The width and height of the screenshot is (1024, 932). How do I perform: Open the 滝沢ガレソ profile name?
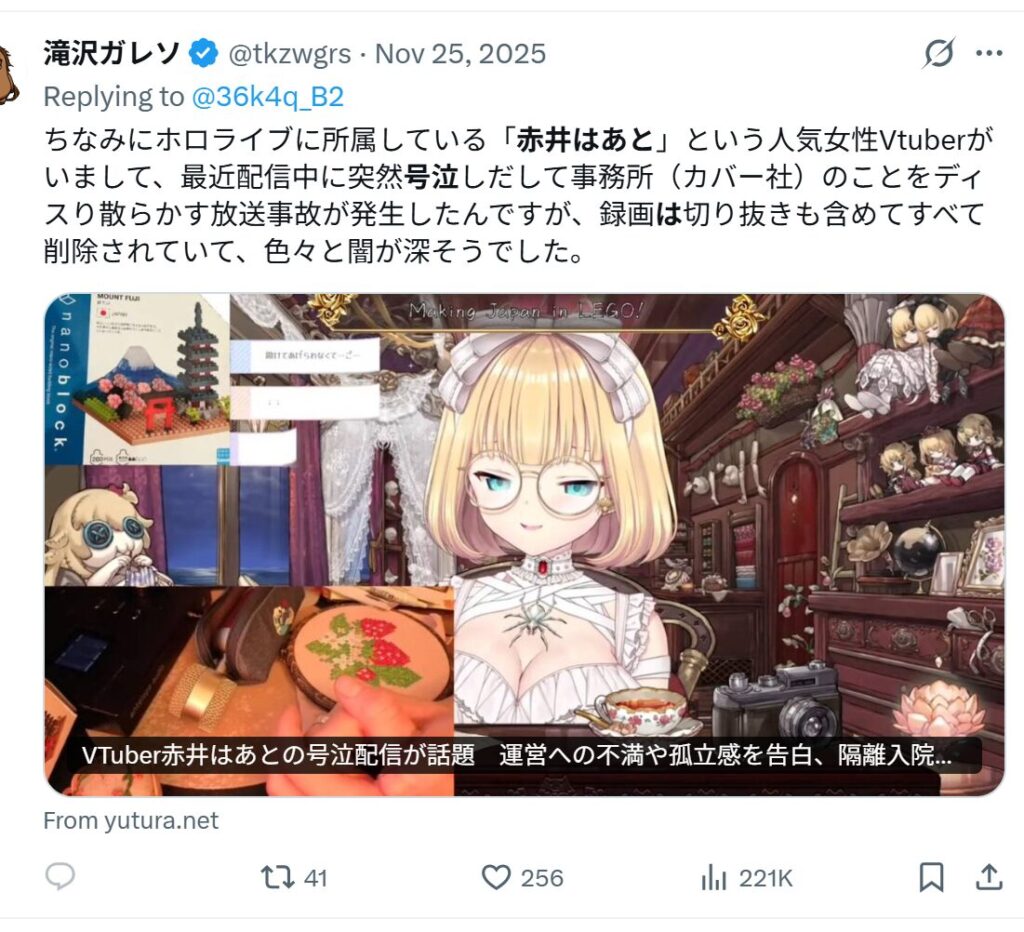111,53
